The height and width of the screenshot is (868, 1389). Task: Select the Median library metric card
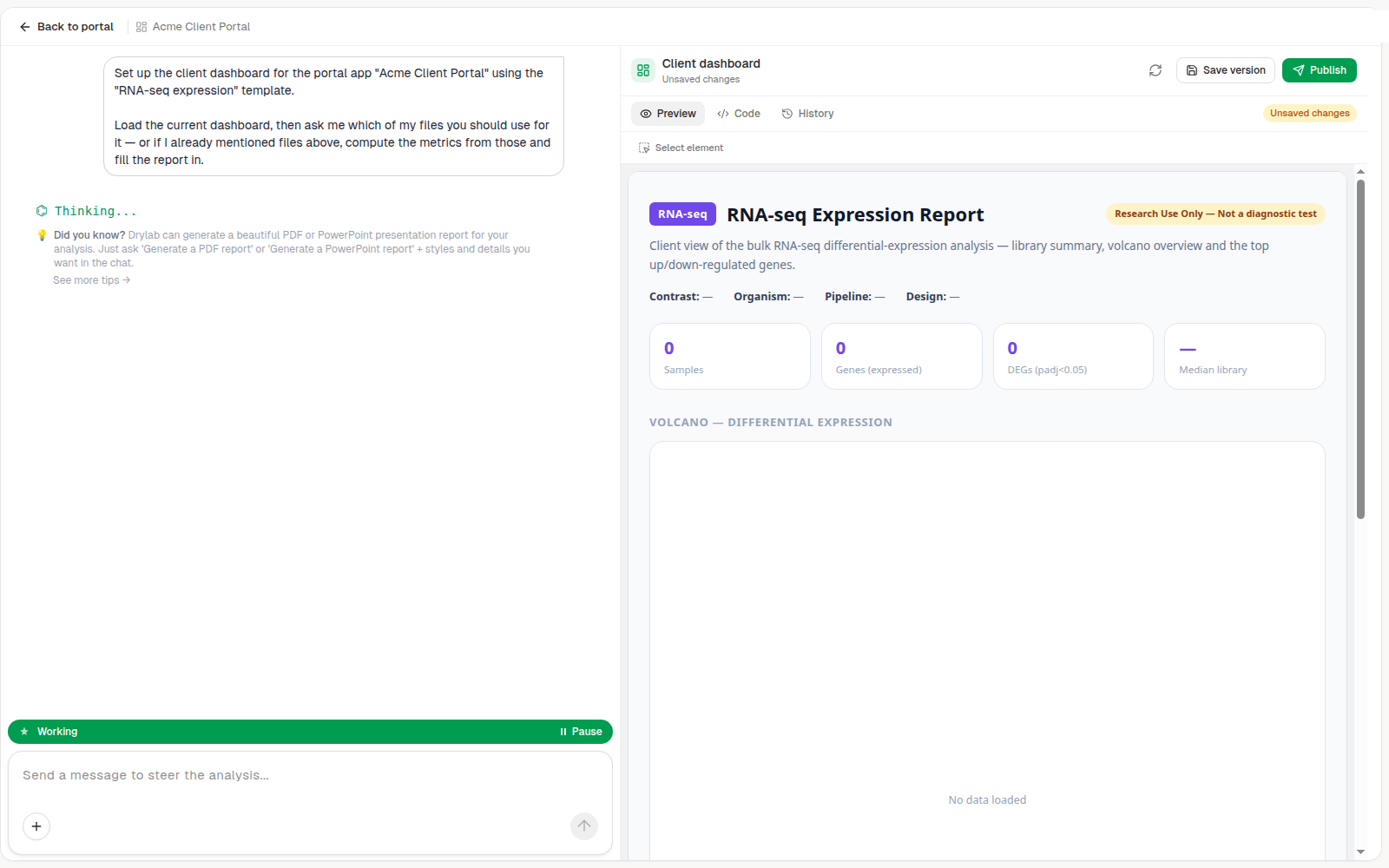pyautogui.click(x=1245, y=357)
